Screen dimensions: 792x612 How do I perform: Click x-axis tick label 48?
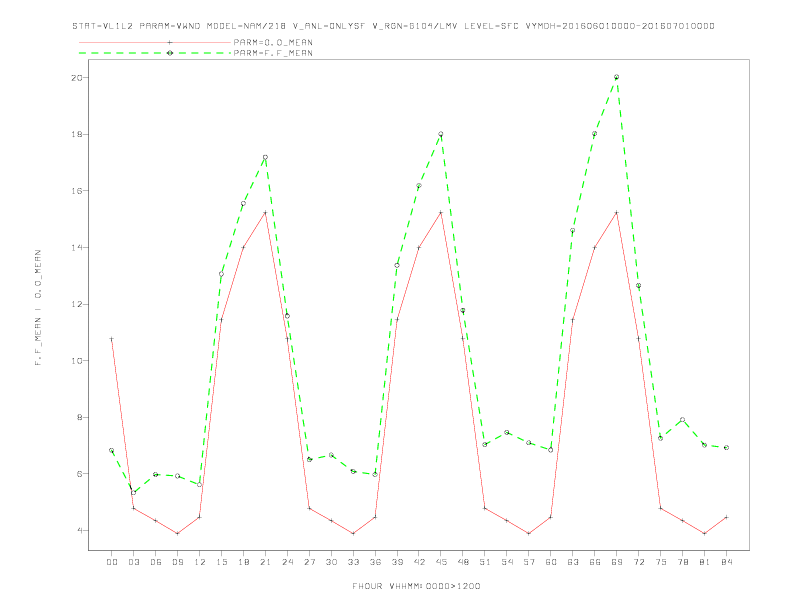[463, 562]
